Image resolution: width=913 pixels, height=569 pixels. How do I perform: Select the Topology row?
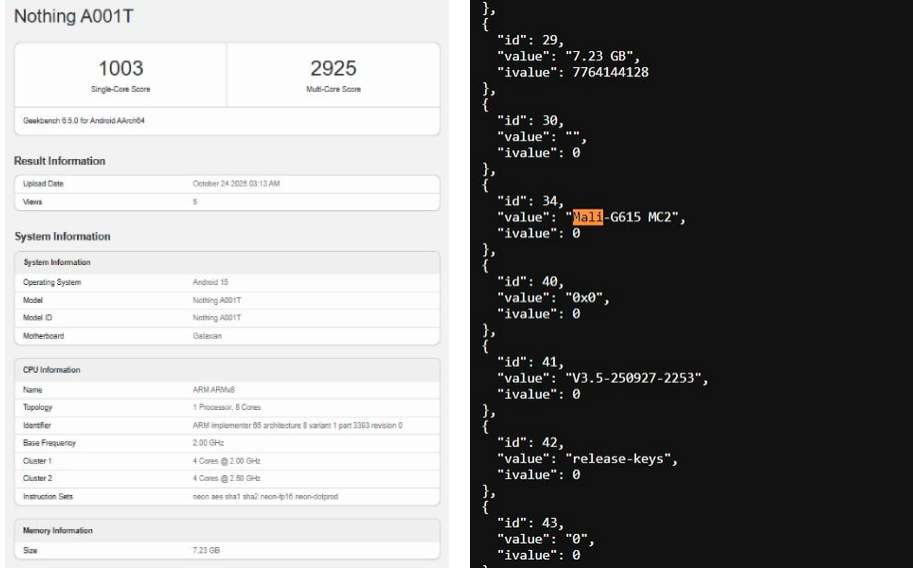(x=226, y=409)
